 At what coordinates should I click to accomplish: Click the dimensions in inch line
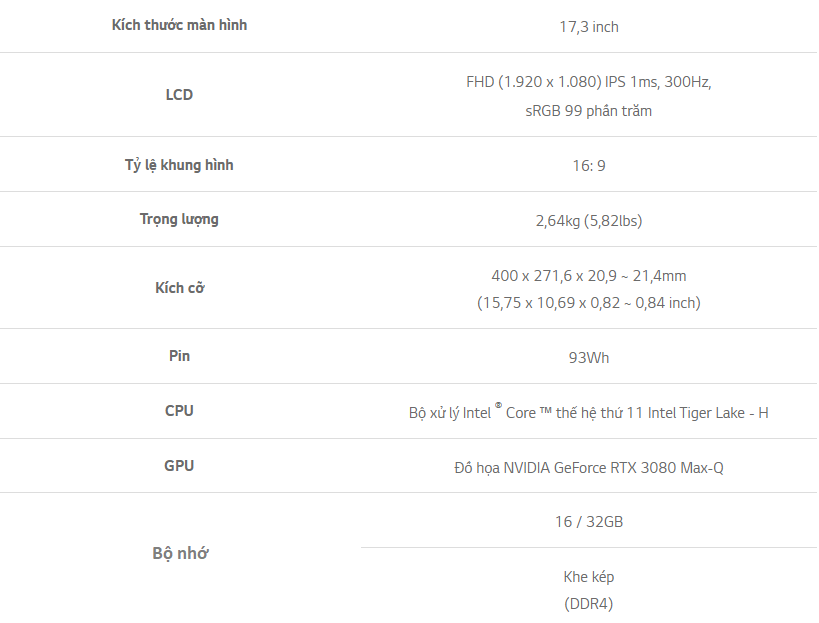(589, 303)
